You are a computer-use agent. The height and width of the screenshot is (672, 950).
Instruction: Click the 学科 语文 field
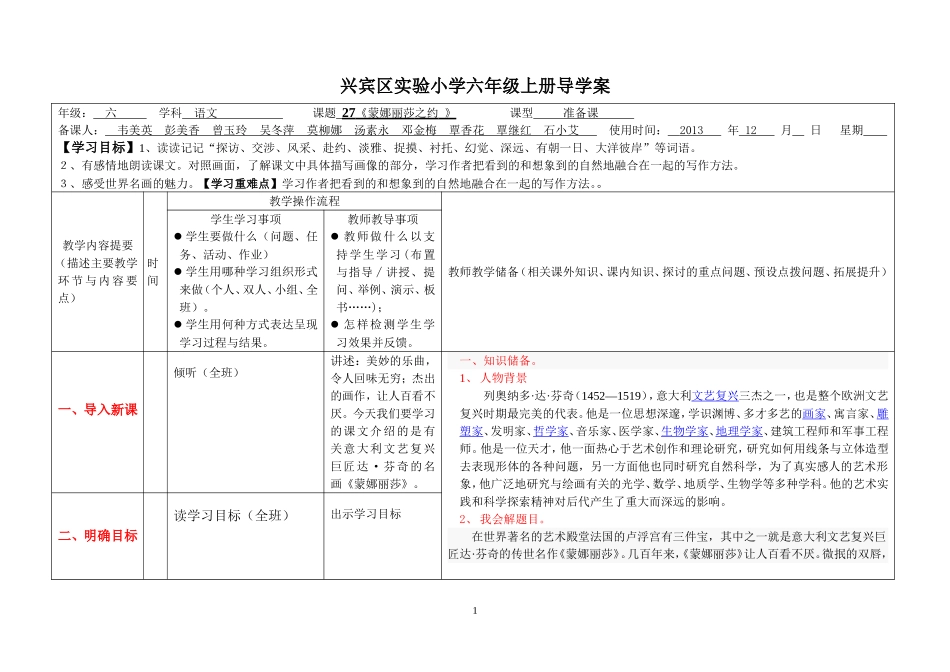click(x=221, y=113)
